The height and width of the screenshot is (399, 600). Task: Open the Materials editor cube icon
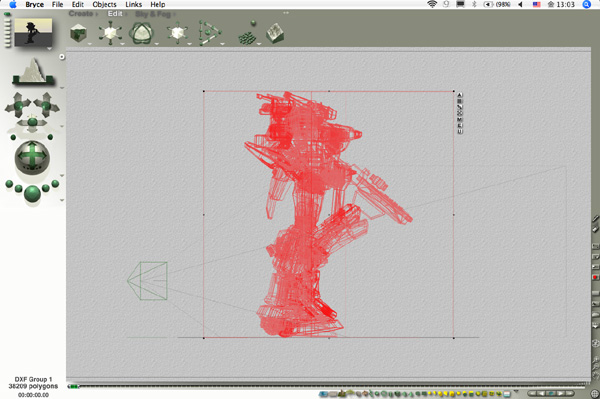78,33
